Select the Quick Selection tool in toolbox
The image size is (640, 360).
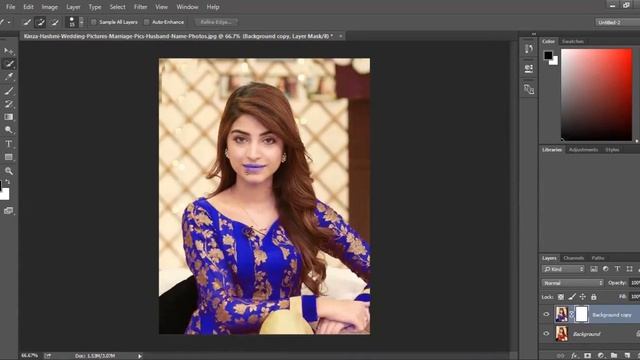8,64
